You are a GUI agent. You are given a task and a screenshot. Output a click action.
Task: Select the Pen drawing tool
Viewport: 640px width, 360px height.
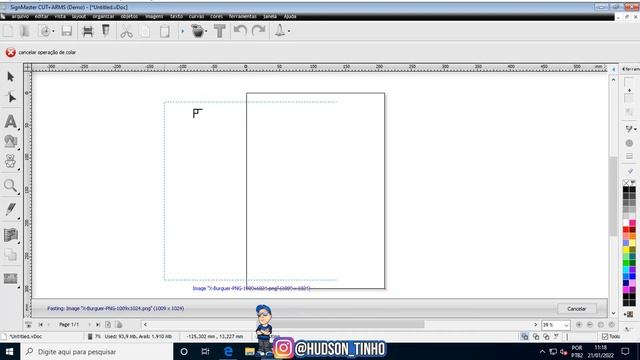pos(11,209)
